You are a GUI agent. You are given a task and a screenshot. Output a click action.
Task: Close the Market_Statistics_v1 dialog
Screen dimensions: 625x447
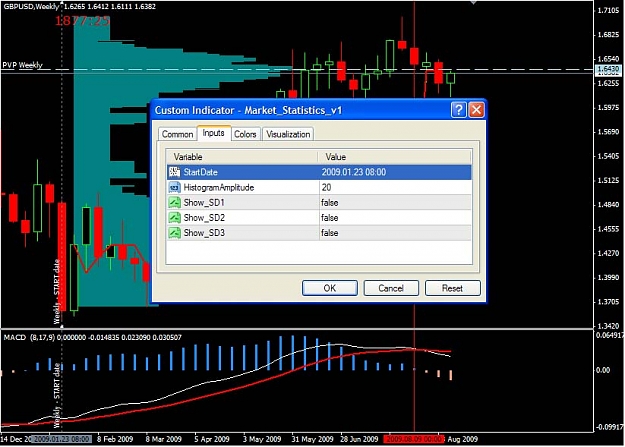[477, 110]
